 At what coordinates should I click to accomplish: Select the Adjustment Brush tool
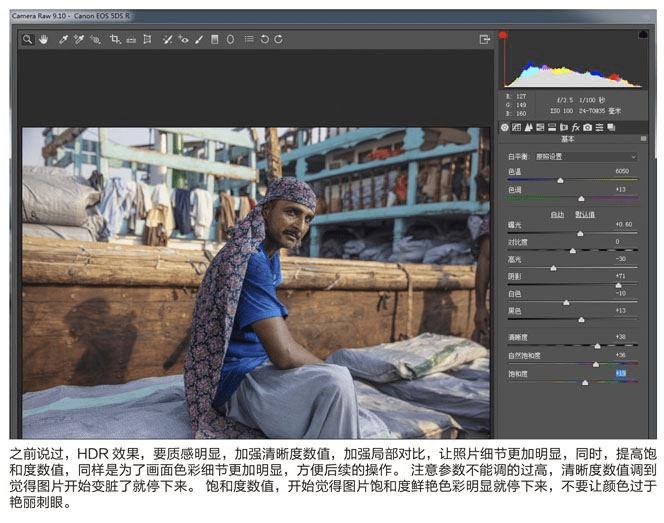pos(199,39)
